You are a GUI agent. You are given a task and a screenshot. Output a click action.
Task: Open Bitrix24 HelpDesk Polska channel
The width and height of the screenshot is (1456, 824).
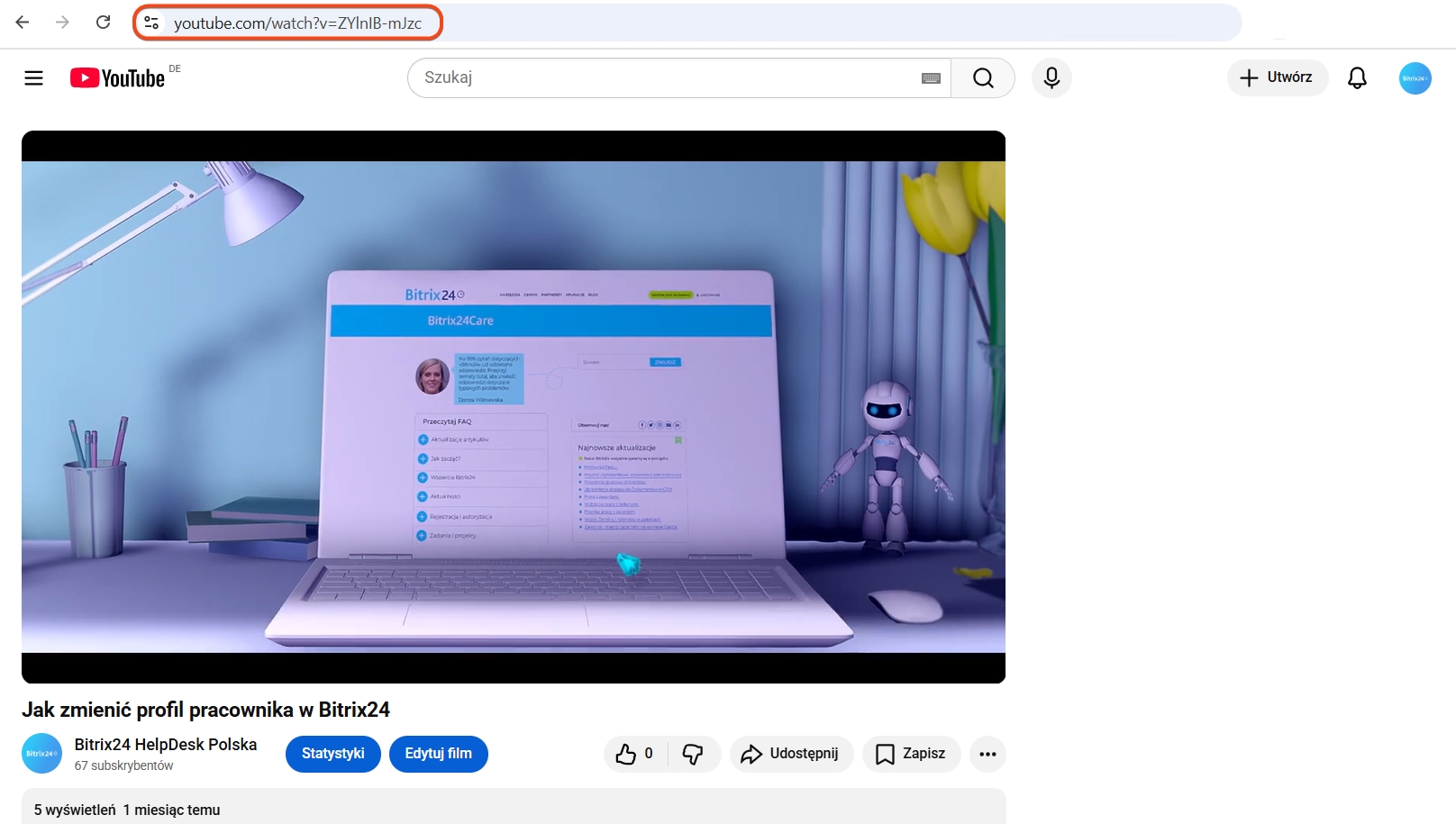tap(166, 745)
